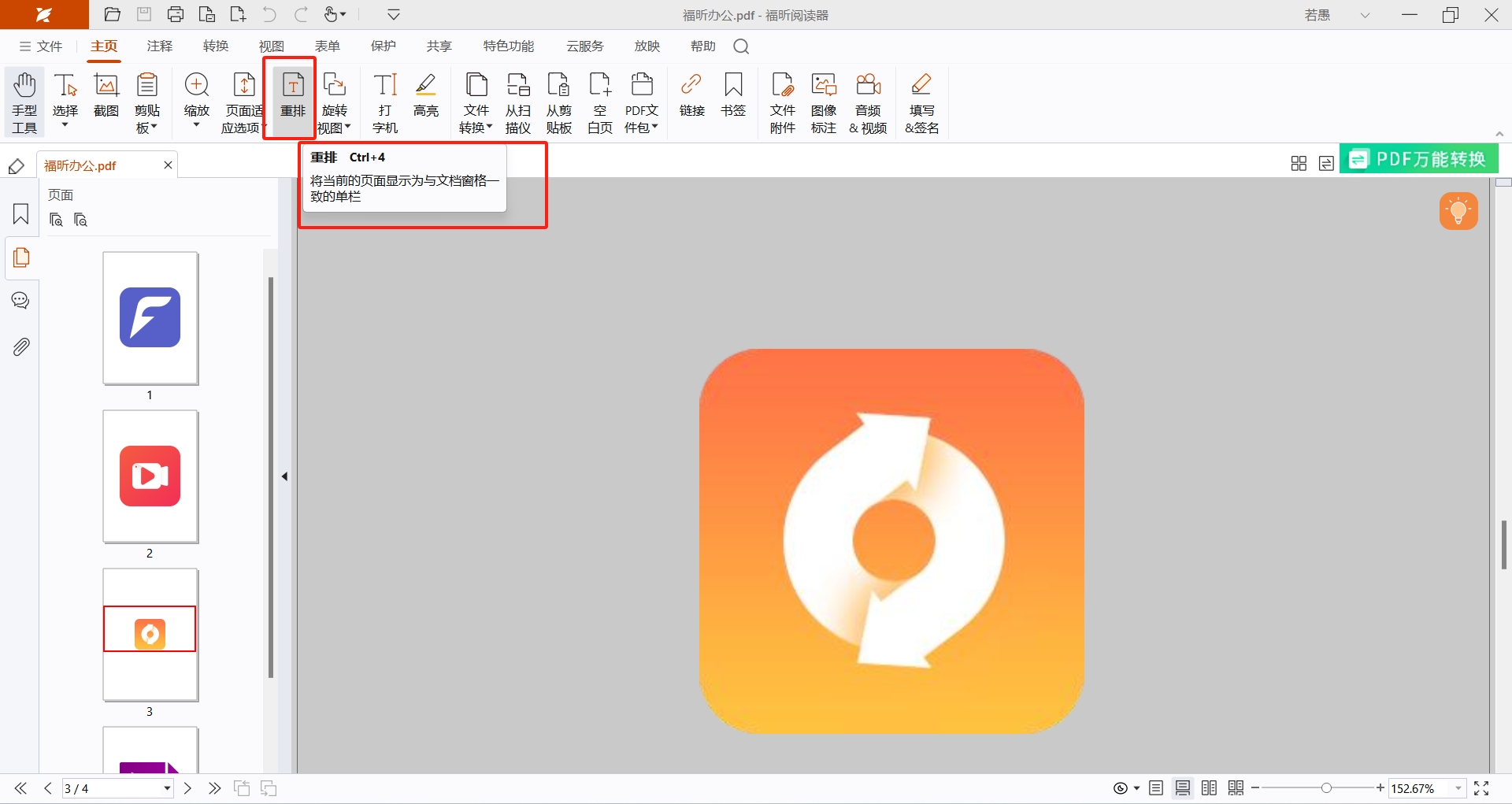Open the Clipboard (剪贴板) menu
Viewport: 1512px width, 804px height.
(147, 102)
